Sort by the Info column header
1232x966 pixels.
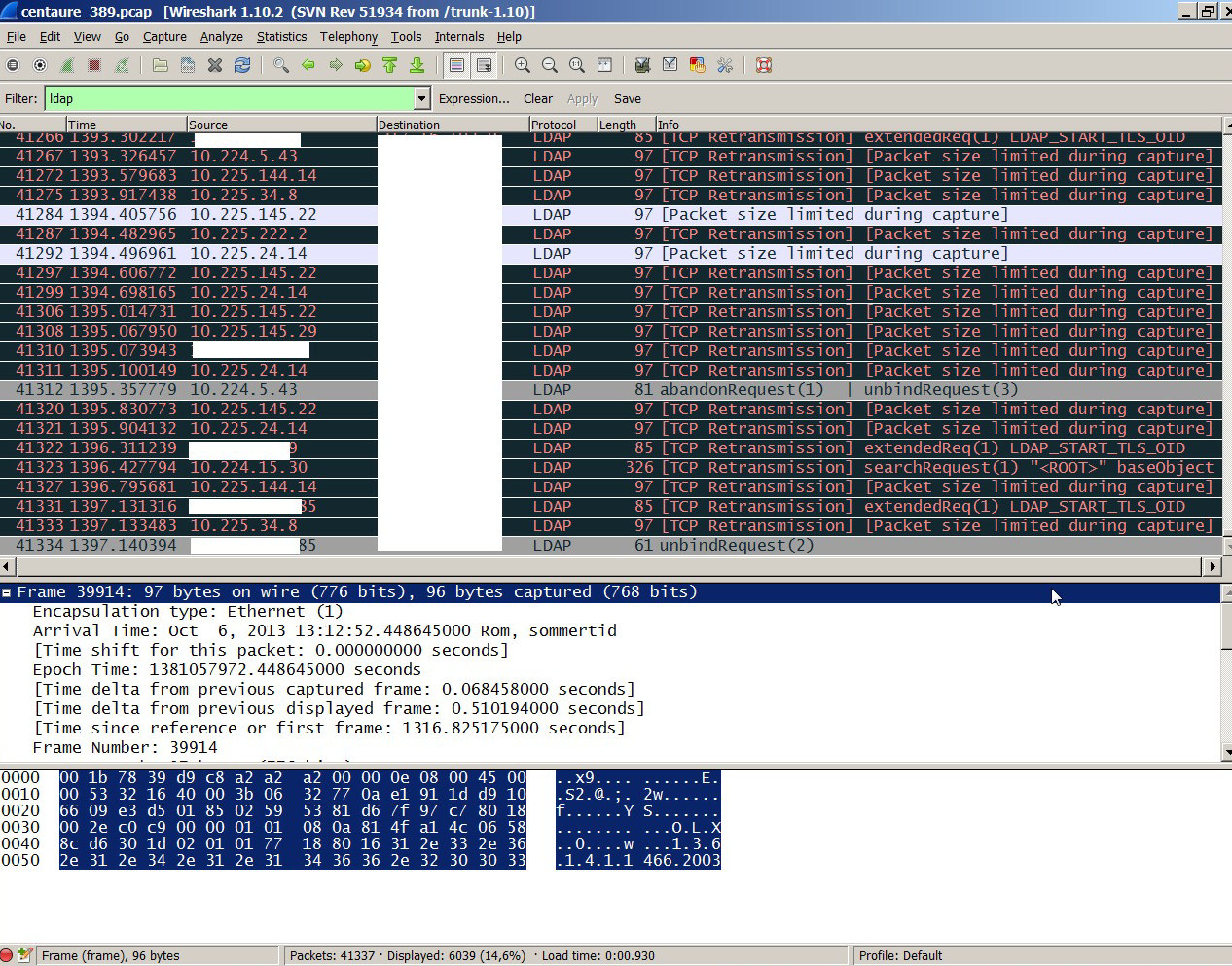(x=938, y=125)
